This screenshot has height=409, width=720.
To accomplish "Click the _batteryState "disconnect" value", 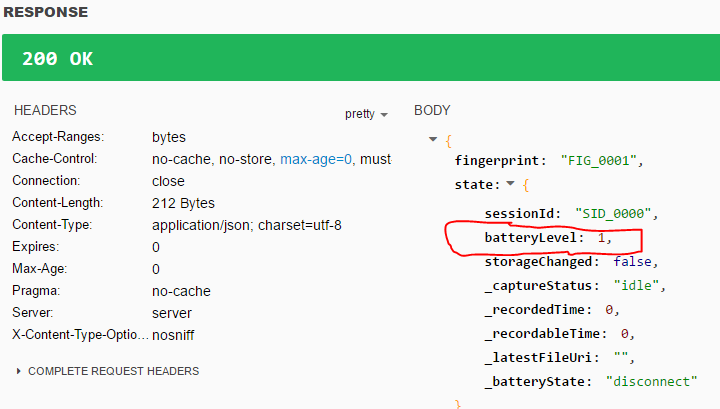I will point(652,381).
